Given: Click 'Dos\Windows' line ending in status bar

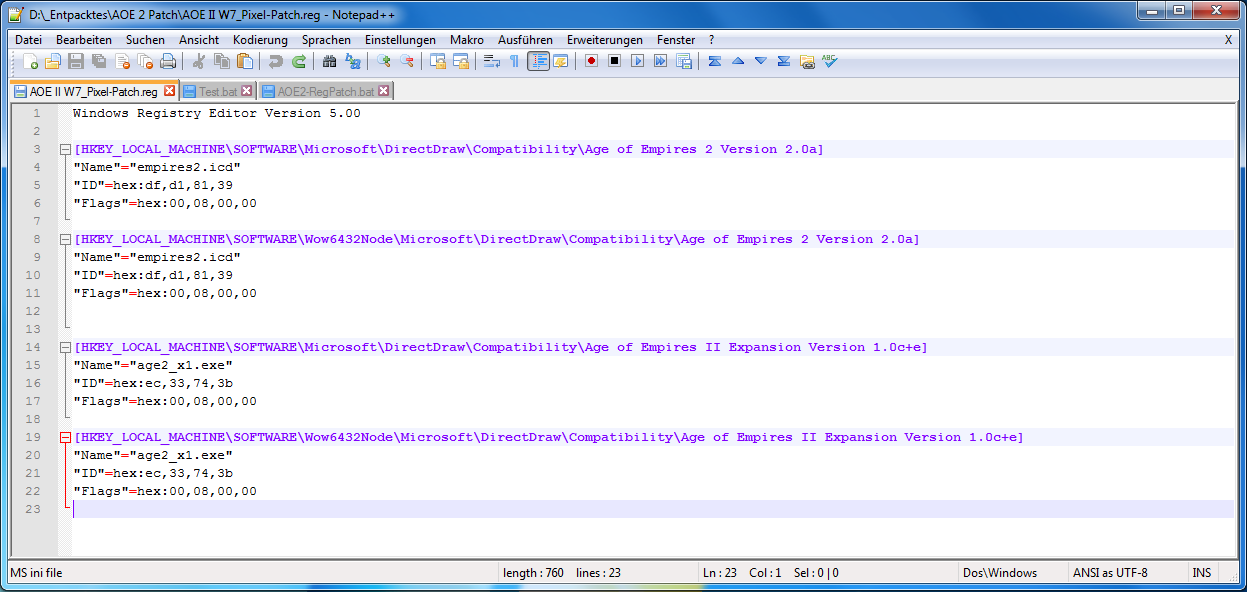Looking at the screenshot, I should pyautogui.click(x=1000, y=573).
